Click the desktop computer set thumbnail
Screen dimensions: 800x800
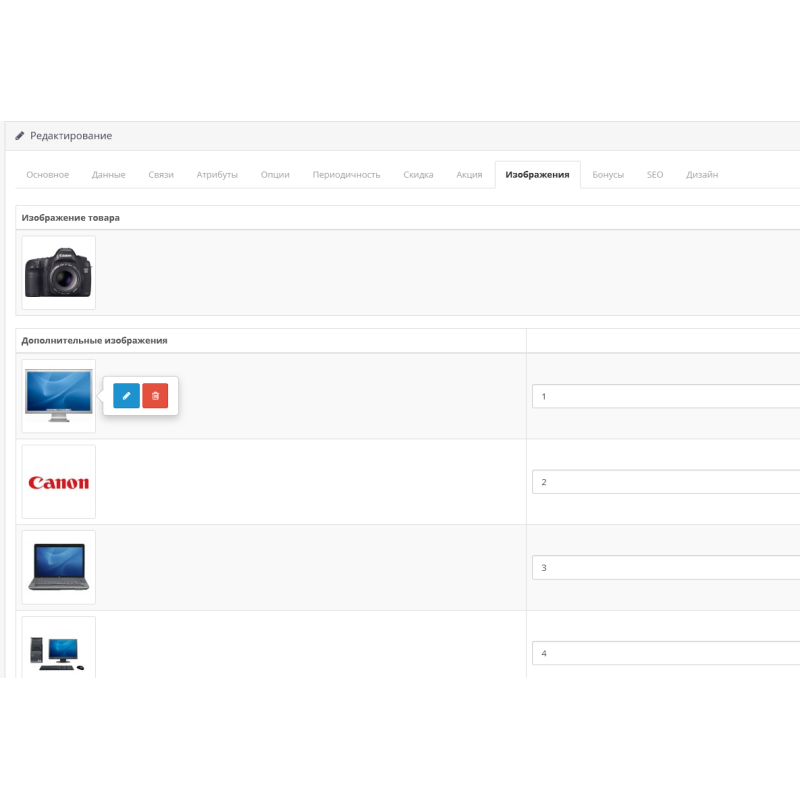coord(59,650)
